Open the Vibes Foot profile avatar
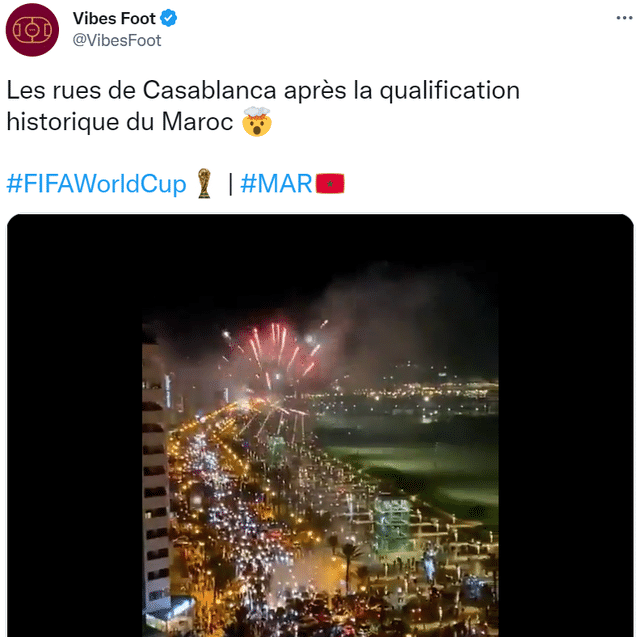 [x=32, y=30]
